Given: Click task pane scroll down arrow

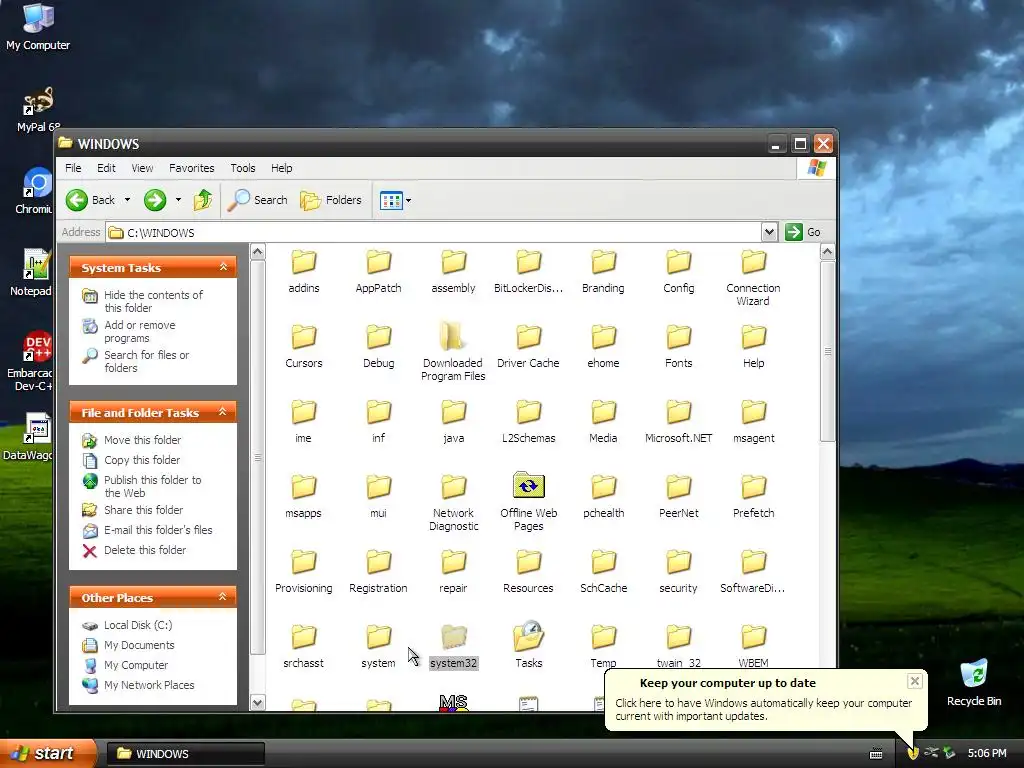Looking at the screenshot, I should tap(258, 703).
